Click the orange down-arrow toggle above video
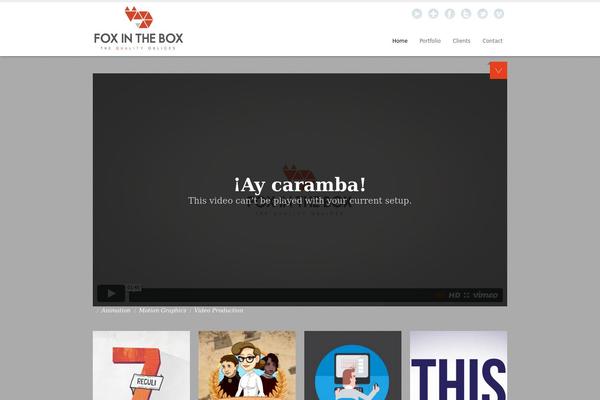The image size is (600, 400). [x=498, y=70]
